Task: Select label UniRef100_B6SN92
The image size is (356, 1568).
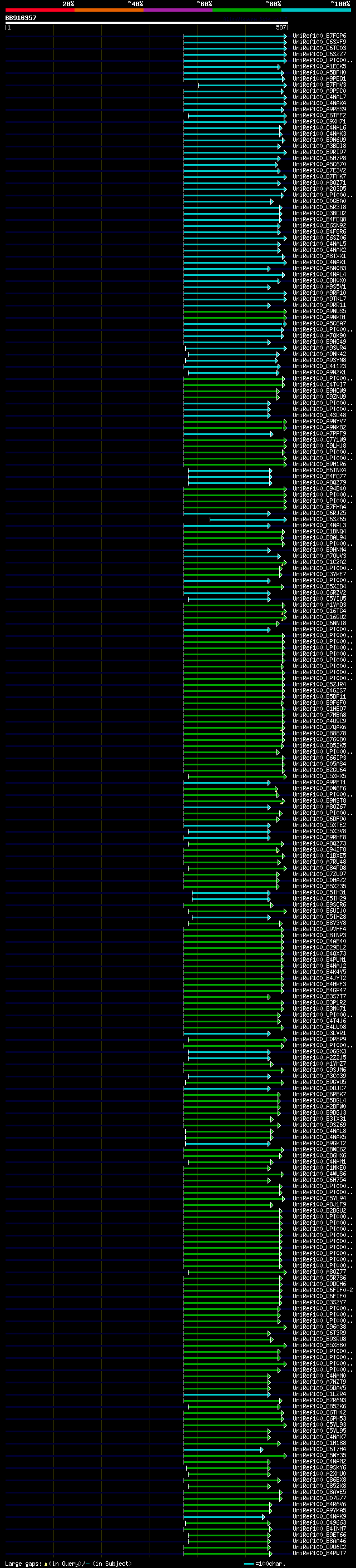Action: [x=319, y=226]
